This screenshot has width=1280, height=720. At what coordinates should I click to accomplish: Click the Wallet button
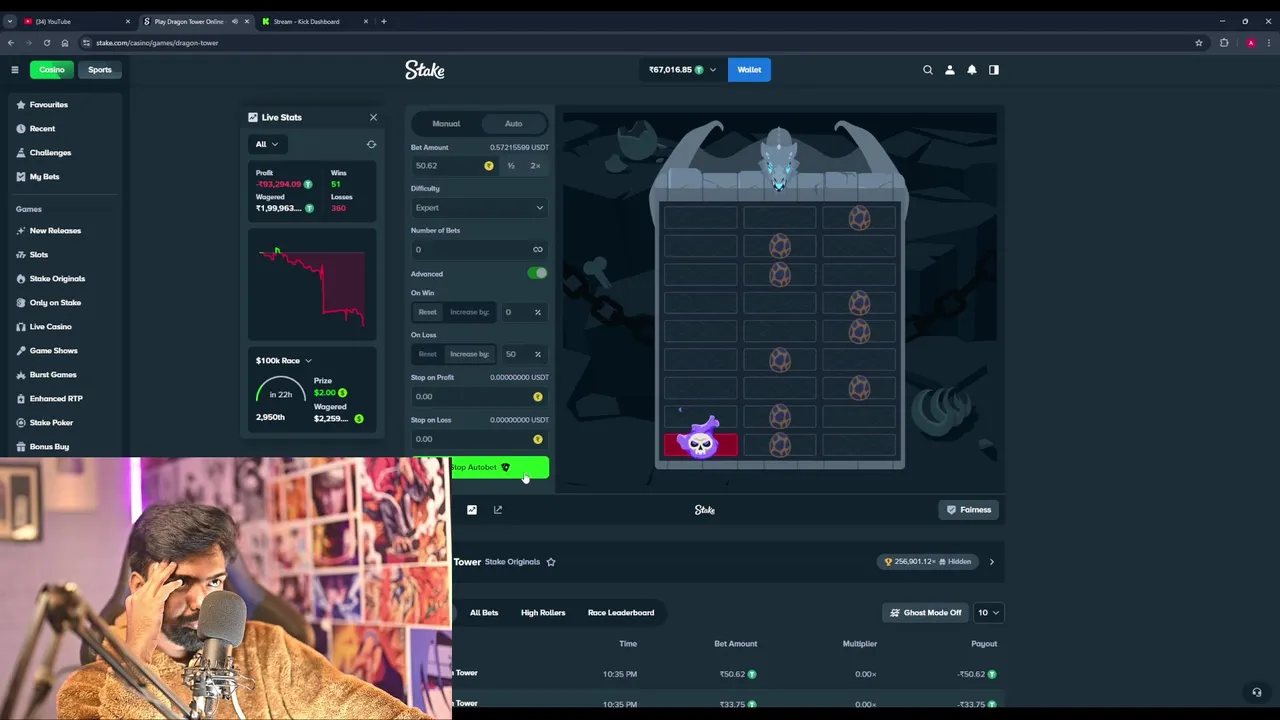(x=749, y=70)
